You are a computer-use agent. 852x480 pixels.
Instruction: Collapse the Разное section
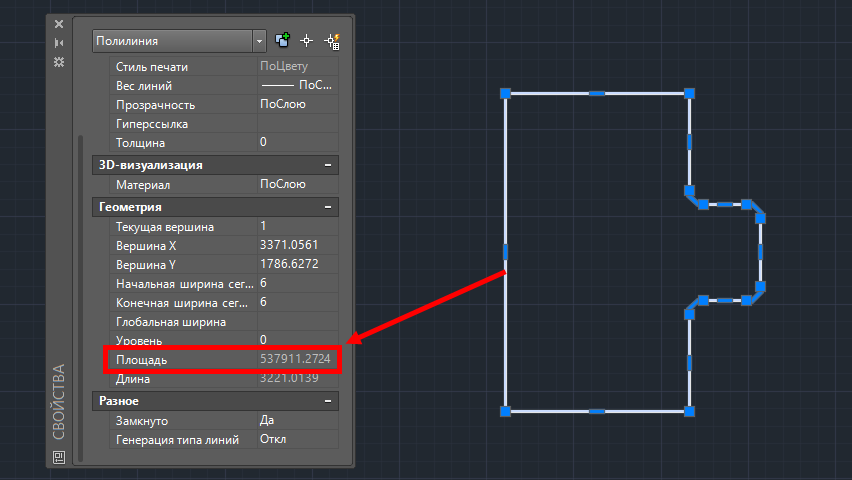[x=327, y=400]
